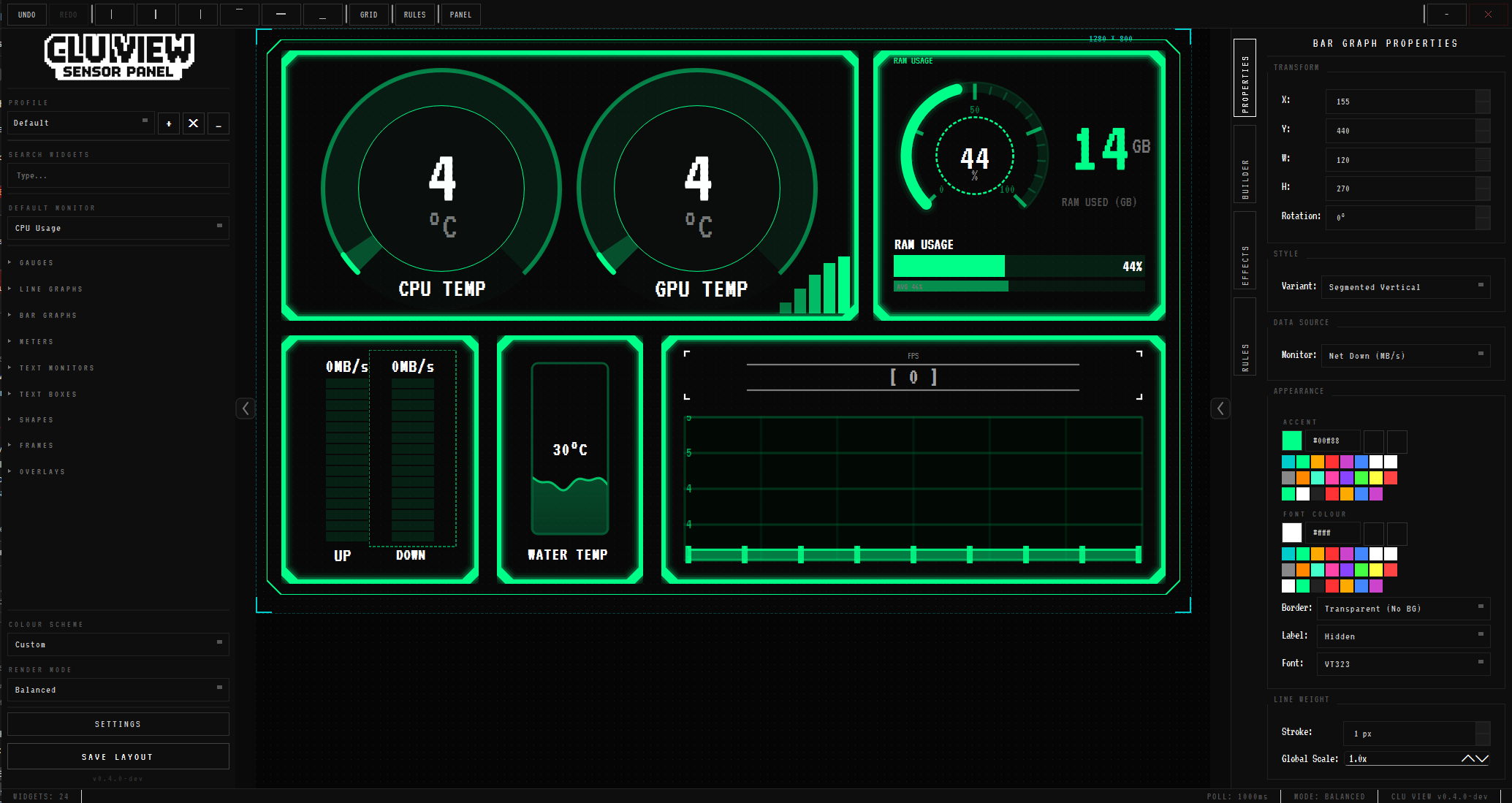Viewport: 1512px width, 803px height.
Task: Click the Undo icon
Action: tap(27, 15)
